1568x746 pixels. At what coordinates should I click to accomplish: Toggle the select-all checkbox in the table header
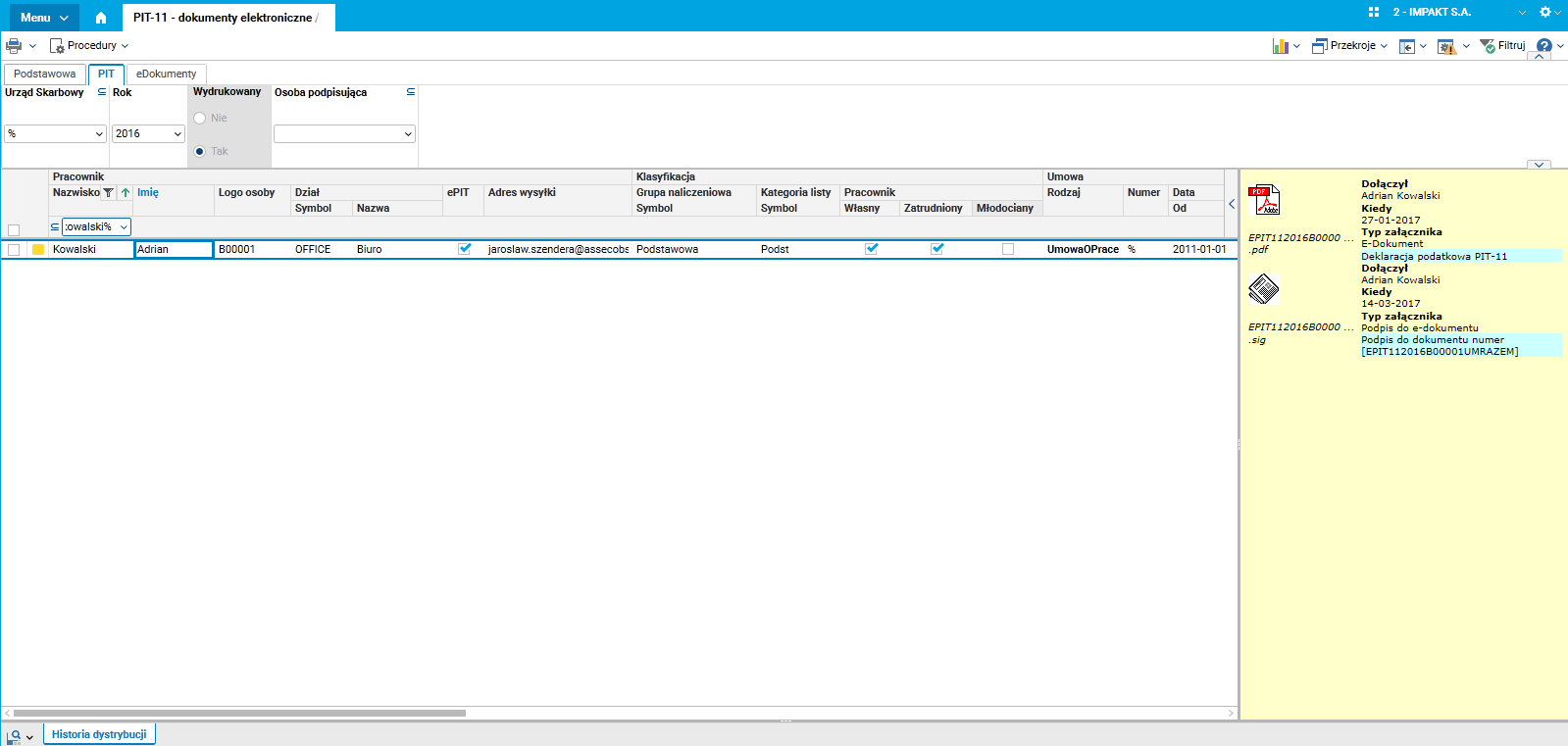(x=14, y=230)
